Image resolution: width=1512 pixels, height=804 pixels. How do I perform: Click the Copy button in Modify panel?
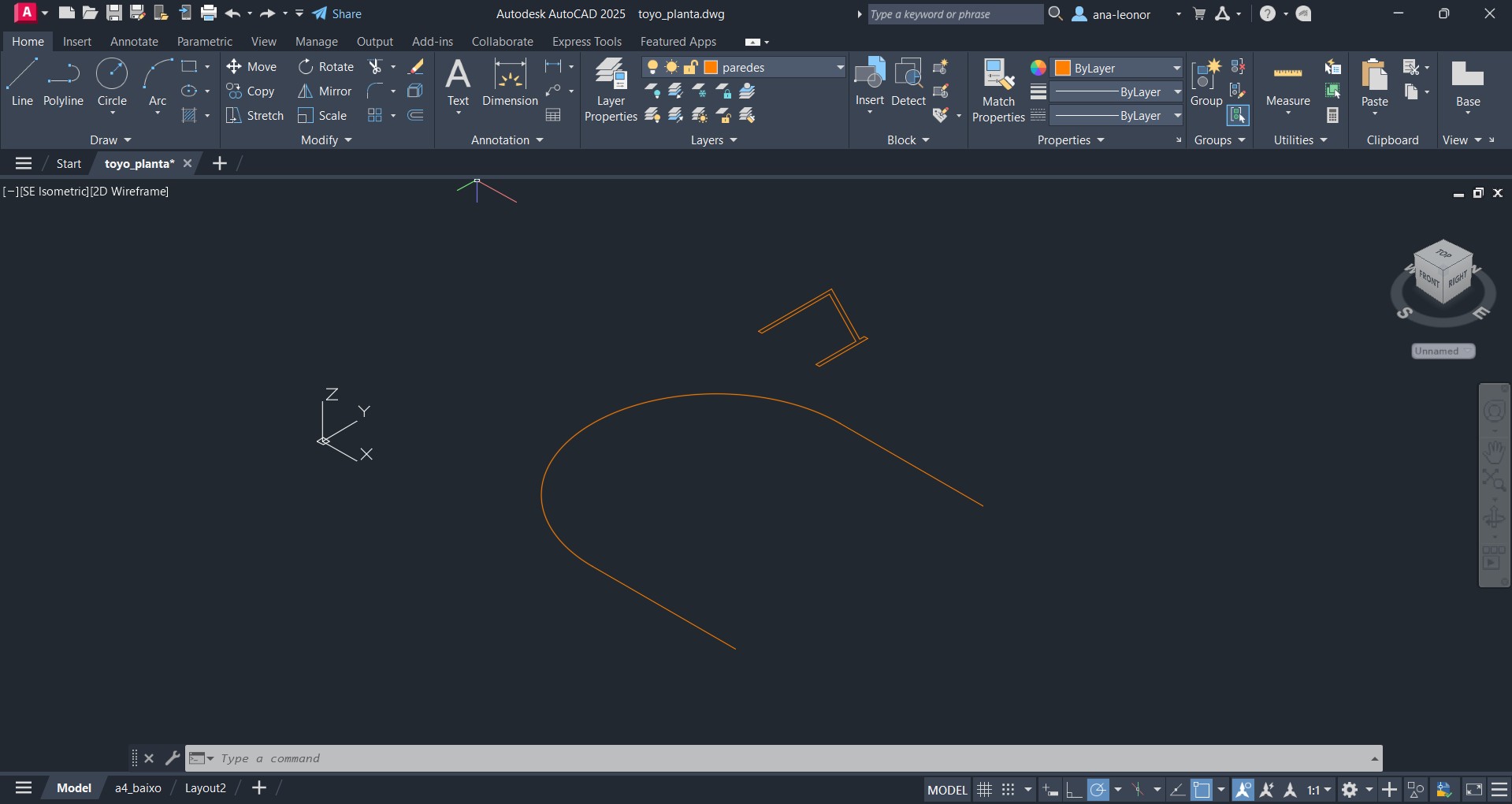(x=251, y=91)
